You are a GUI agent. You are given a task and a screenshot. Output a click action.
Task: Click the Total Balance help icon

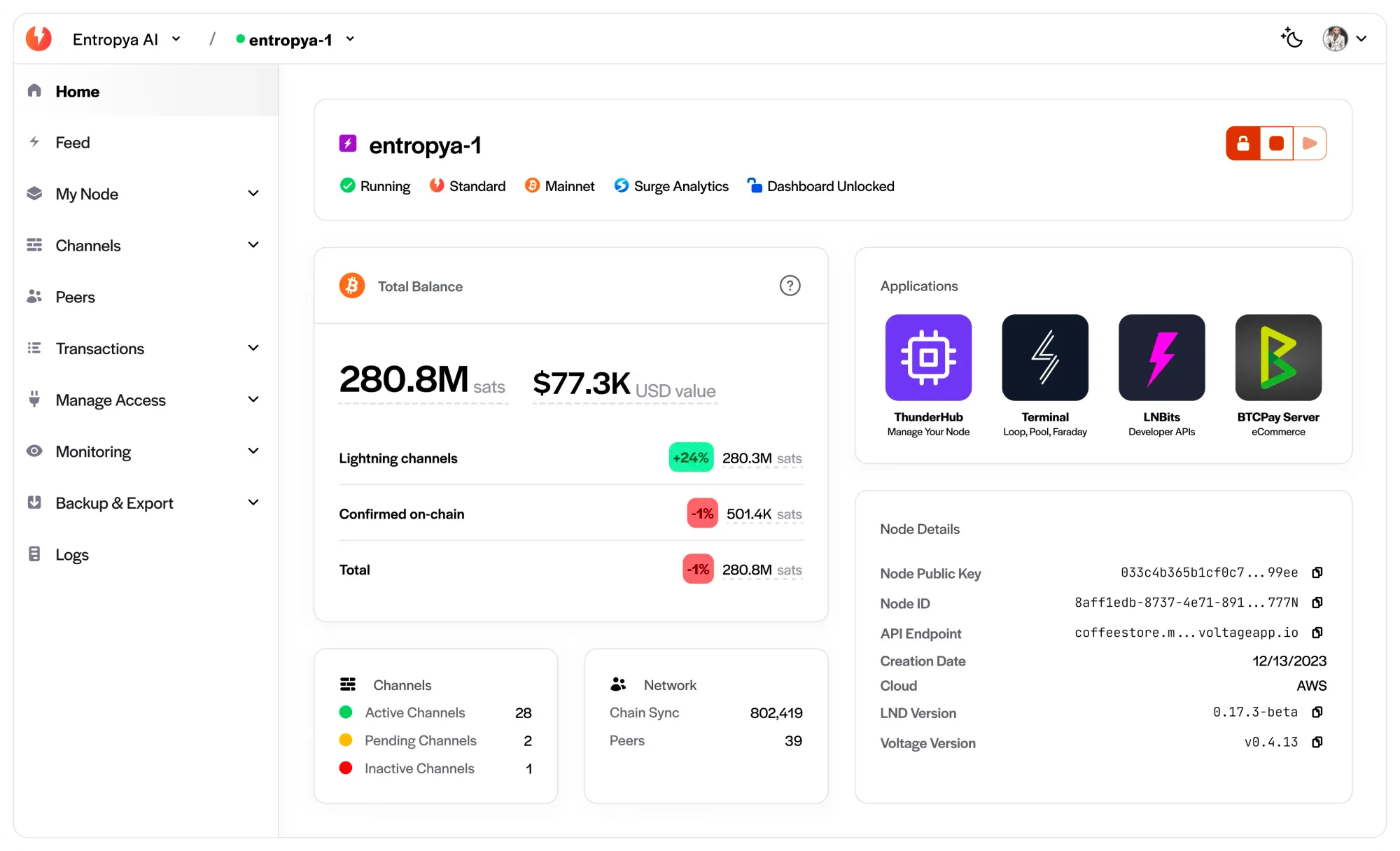(790, 286)
